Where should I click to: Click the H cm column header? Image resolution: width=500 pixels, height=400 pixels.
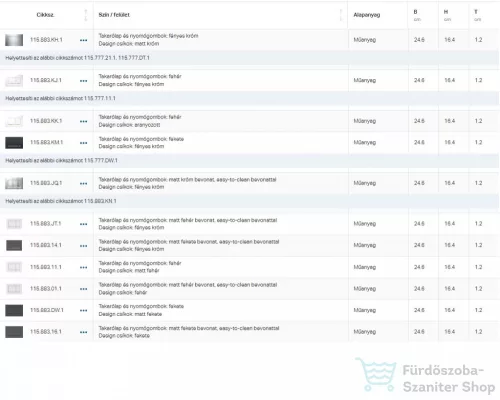(x=447, y=15)
